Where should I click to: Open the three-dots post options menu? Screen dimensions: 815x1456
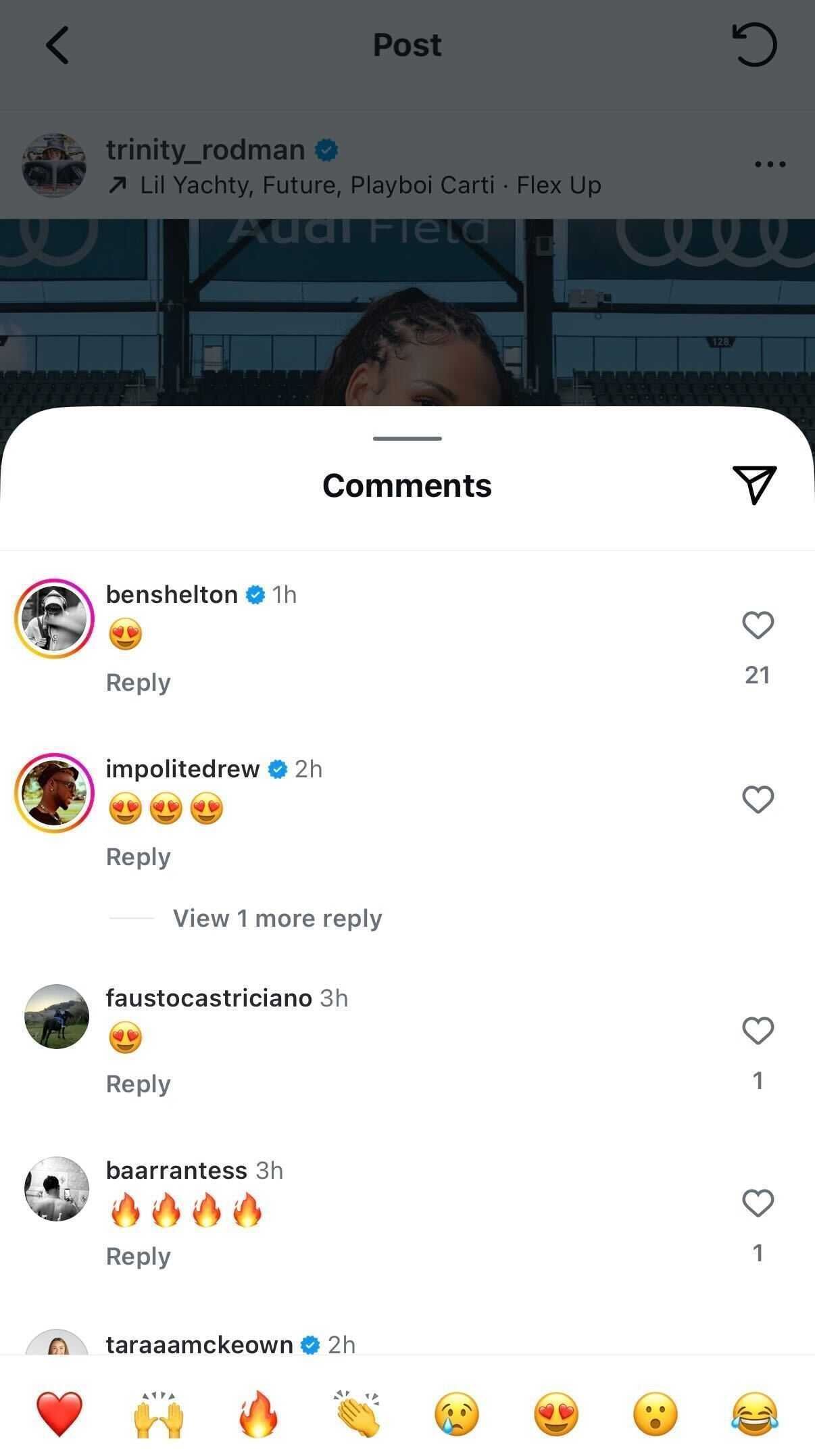[x=770, y=164]
